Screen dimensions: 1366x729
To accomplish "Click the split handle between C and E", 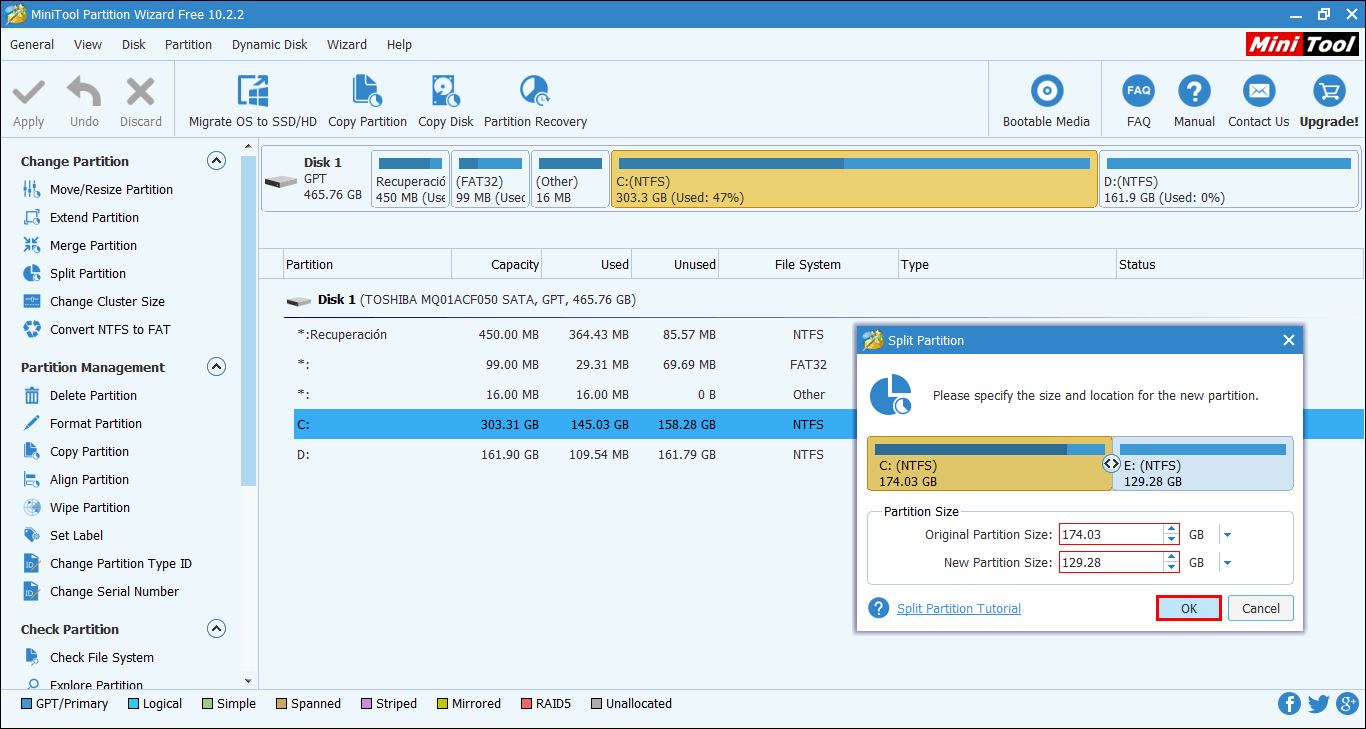I will (x=1112, y=463).
